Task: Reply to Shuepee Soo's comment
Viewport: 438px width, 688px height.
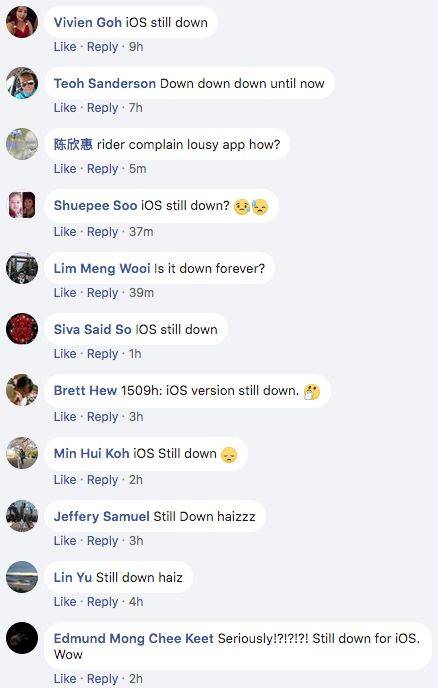Action: pos(103,232)
